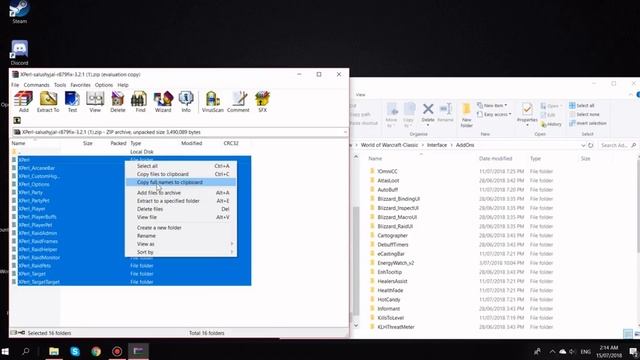Choose Copy full names to clipboard

[x=181, y=182]
